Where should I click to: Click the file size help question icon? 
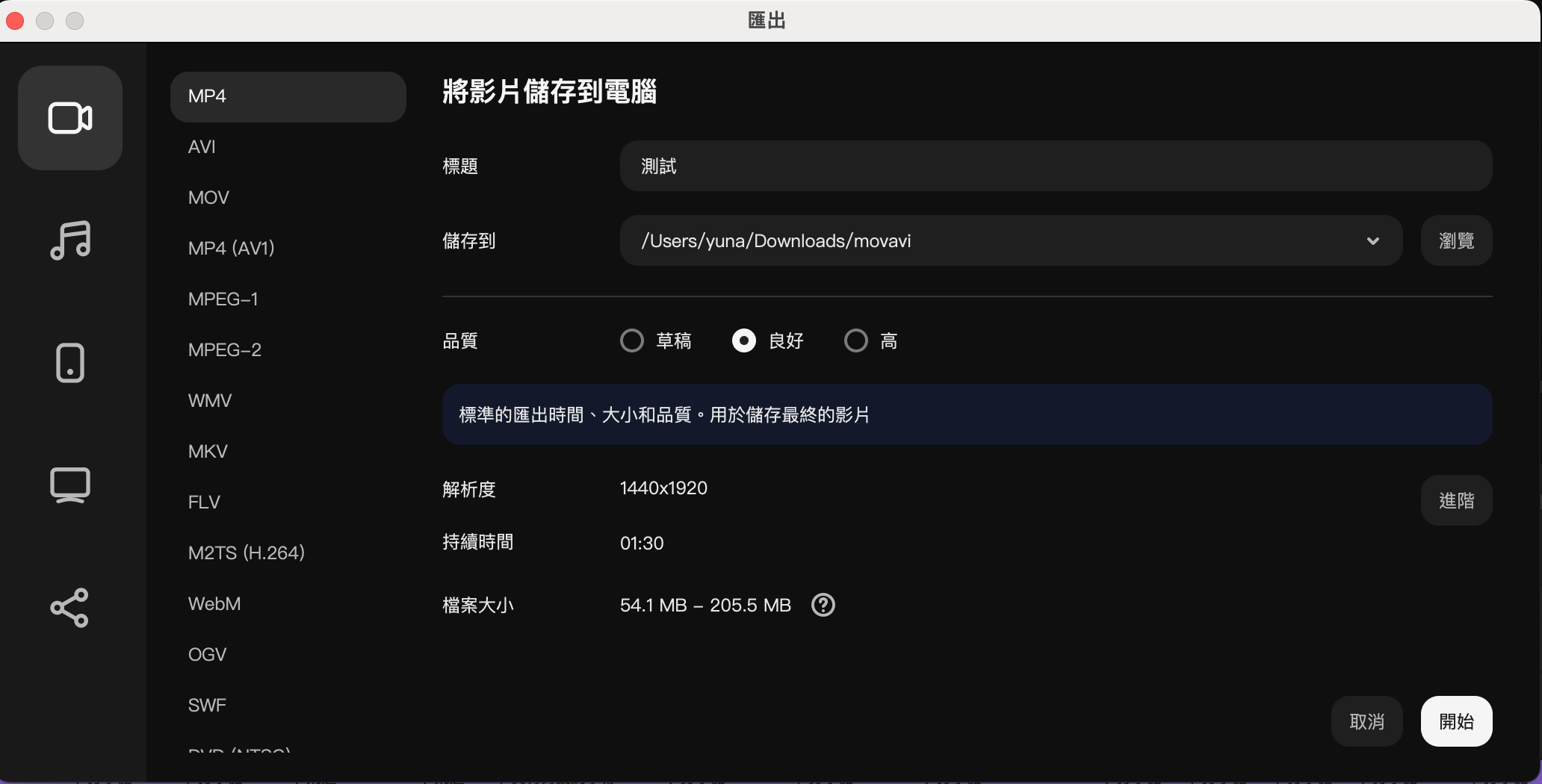coord(823,605)
